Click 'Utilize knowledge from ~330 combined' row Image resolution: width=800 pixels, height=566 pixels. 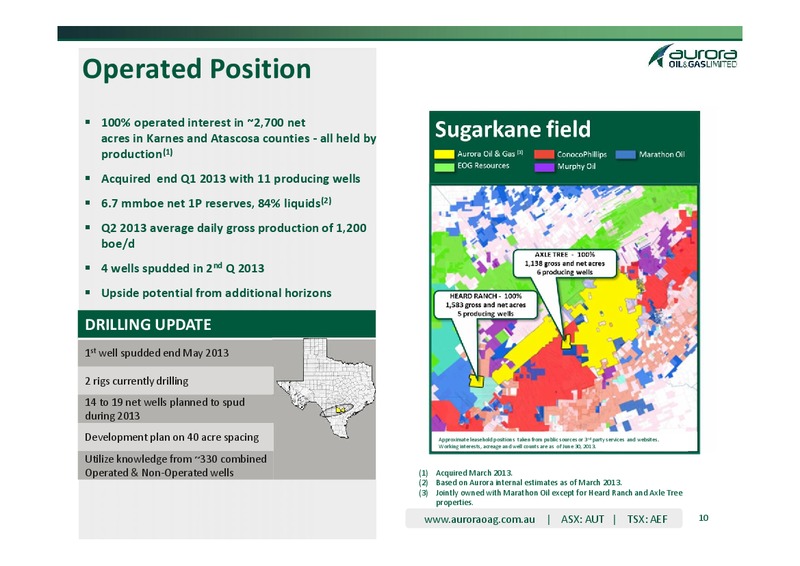[176, 465]
